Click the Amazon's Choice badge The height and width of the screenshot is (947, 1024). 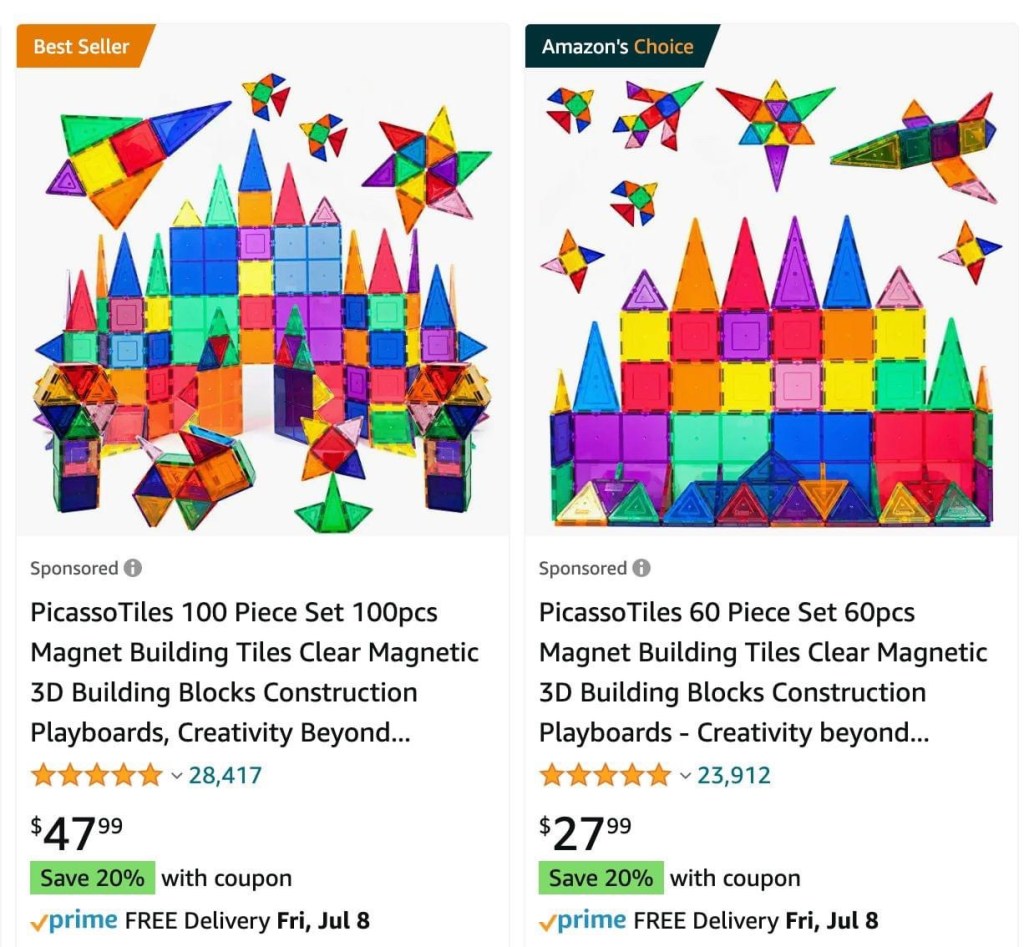pos(617,46)
